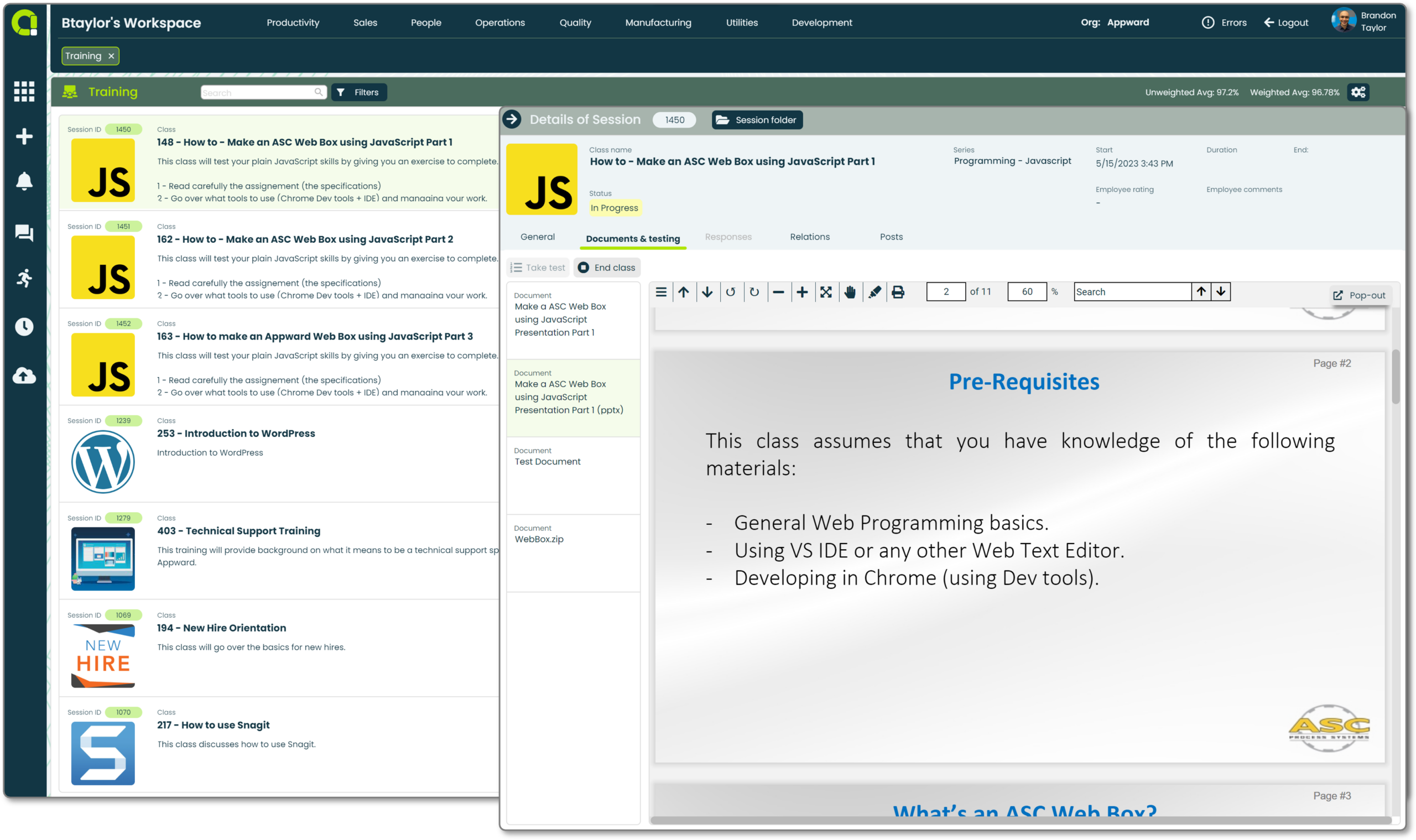Click the running person sidebar icon

click(24, 278)
